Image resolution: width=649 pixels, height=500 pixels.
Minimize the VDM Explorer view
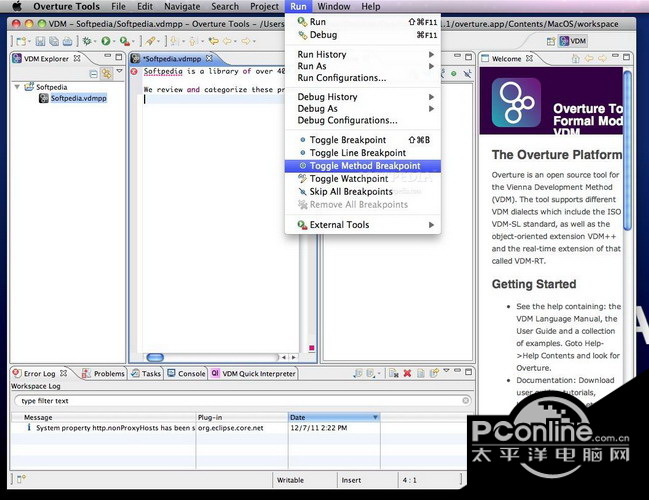(x=108, y=56)
